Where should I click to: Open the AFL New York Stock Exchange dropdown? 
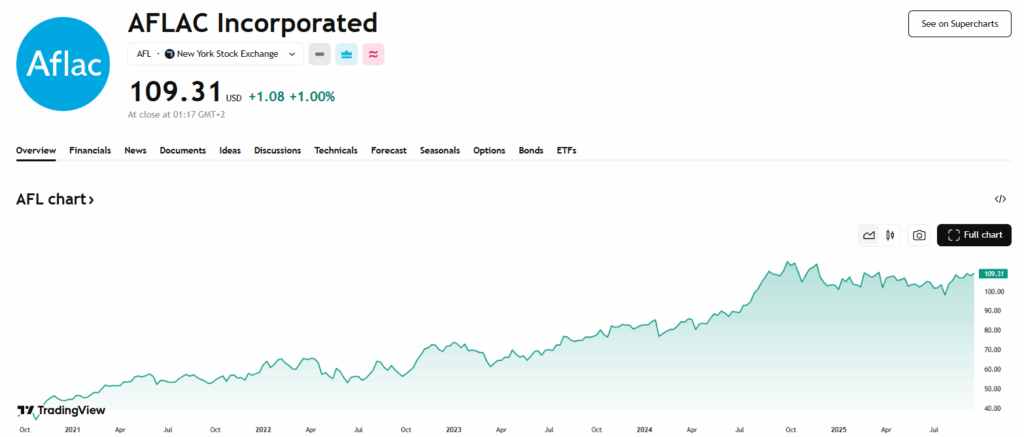215,54
